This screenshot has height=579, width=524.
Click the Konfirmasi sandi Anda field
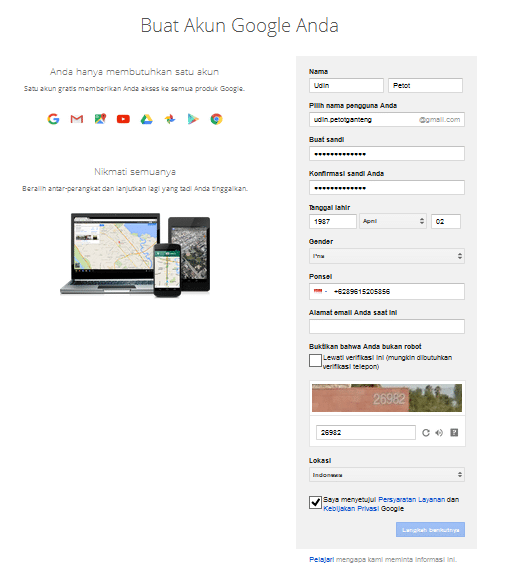[x=387, y=188]
